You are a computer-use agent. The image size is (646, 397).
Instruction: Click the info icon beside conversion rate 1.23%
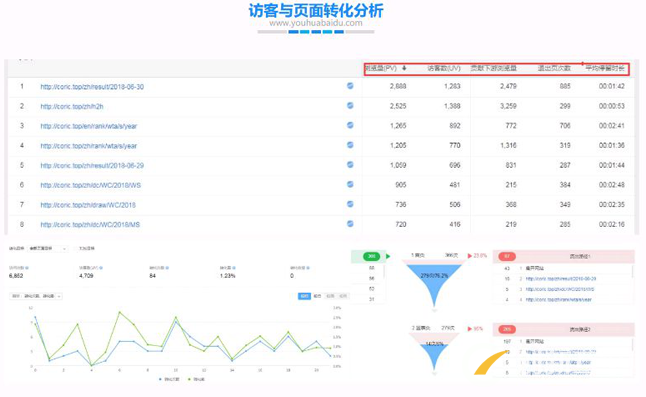pos(234,268)
